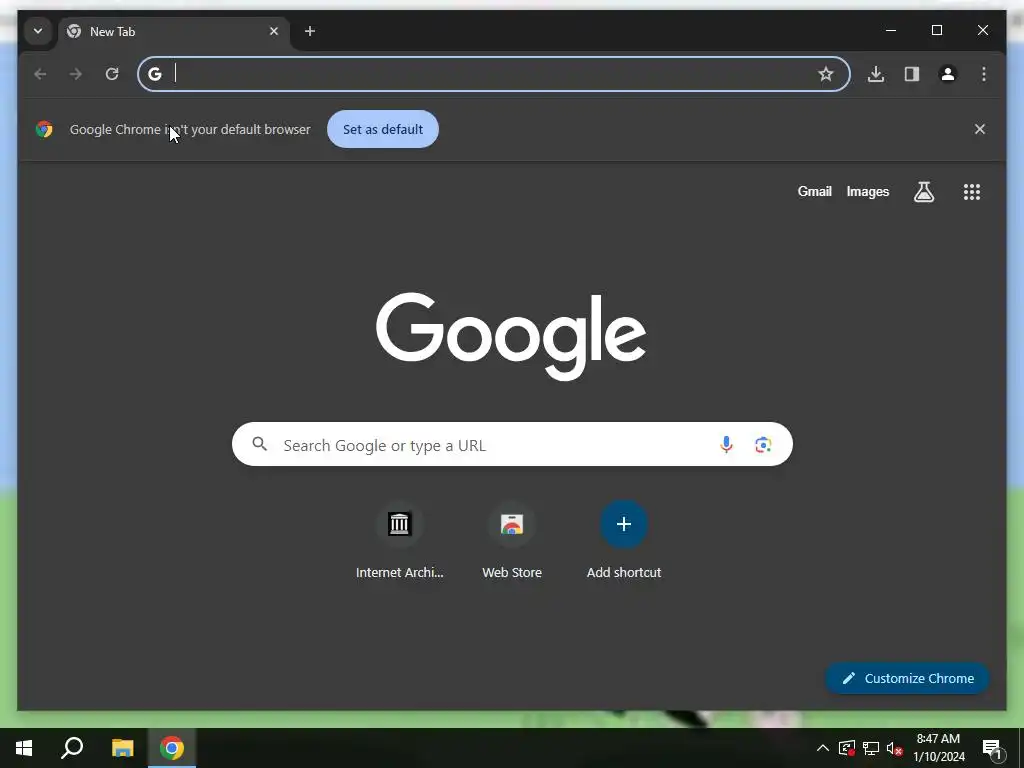Open the profile avatar menu
Screen dimensions: 1024x768
pyautogui.click(x=948, y=74)
